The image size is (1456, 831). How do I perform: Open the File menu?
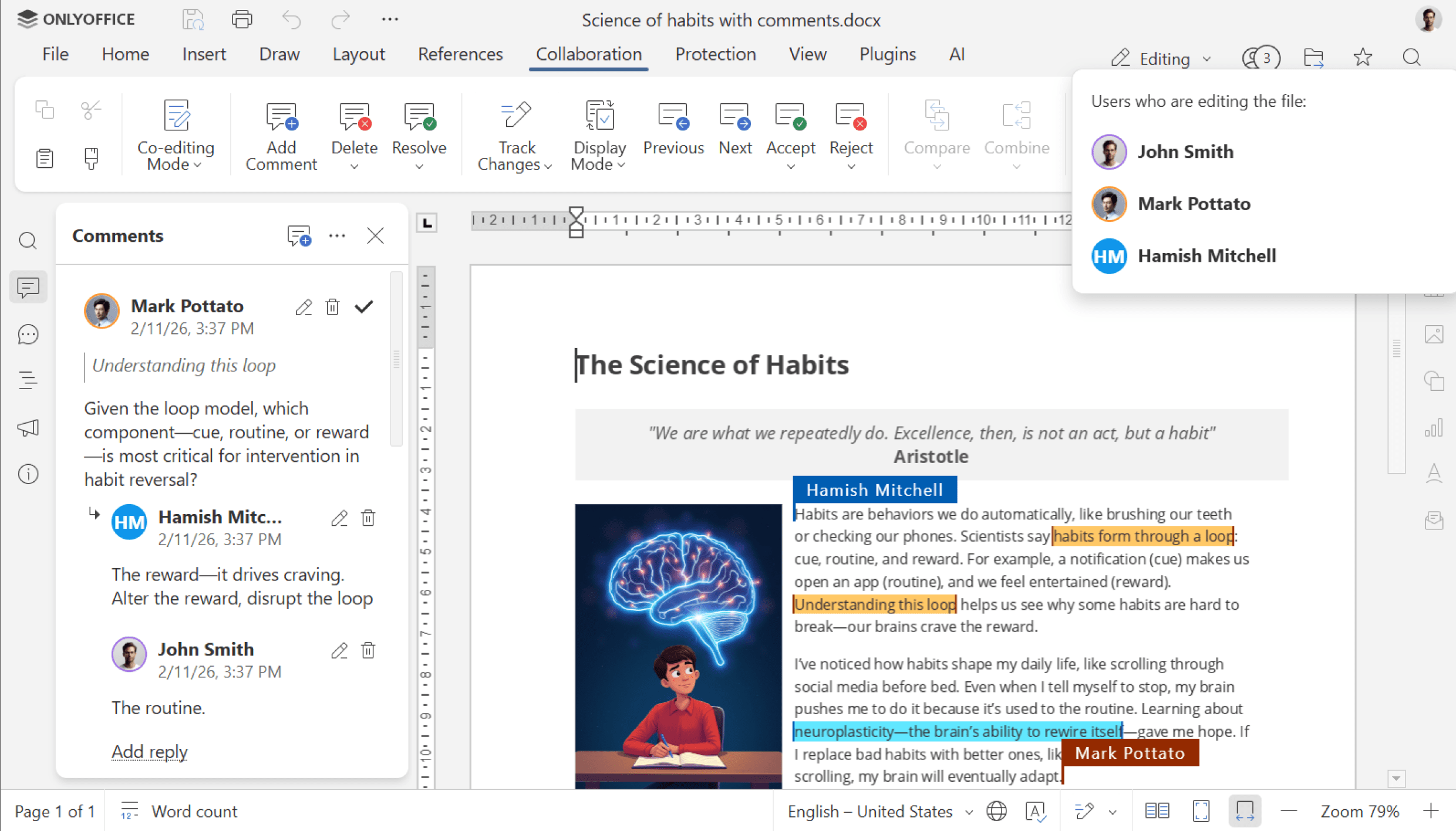coord(55,54)
